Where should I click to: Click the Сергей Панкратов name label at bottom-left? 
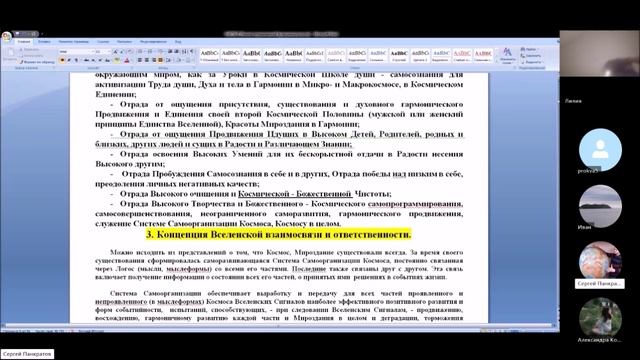pyautogui.click(x=27, y=354)
